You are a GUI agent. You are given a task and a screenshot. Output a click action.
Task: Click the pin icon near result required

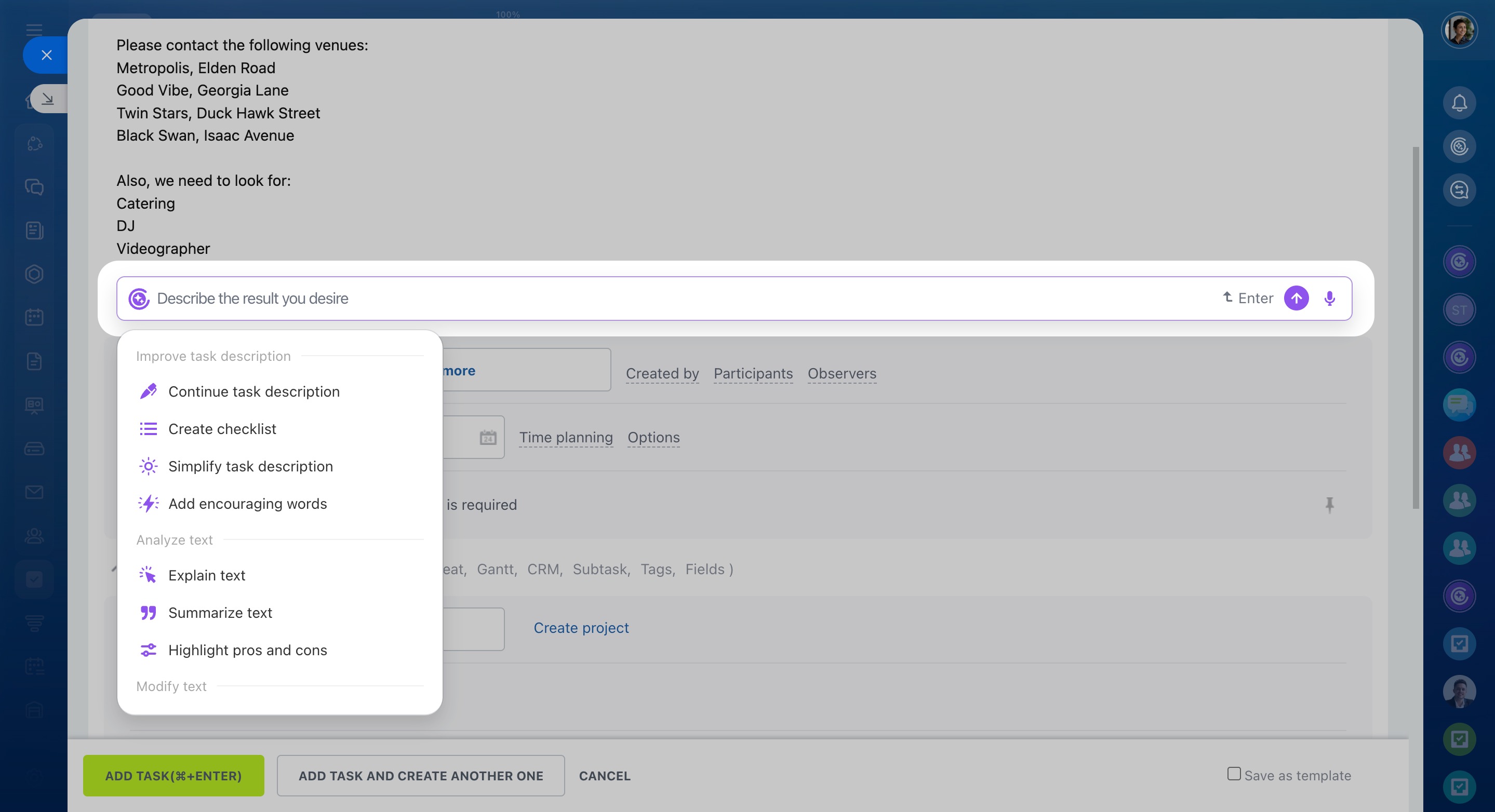click(x=1329, y=505)
